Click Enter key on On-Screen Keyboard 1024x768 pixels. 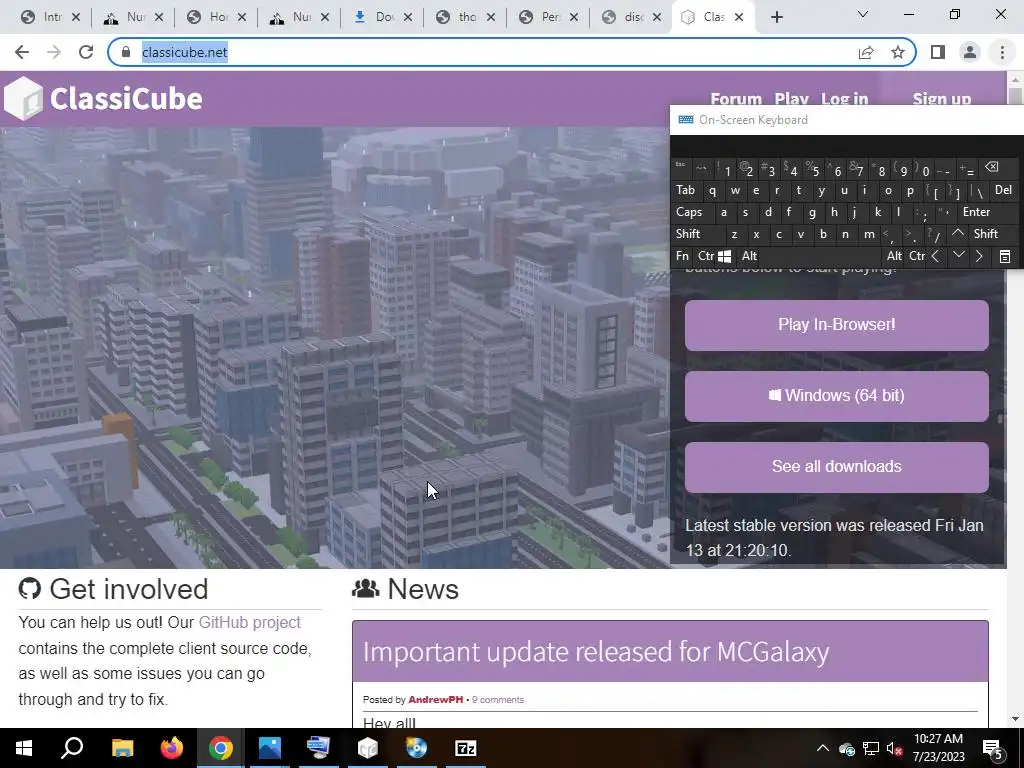[x=976, y=212]
